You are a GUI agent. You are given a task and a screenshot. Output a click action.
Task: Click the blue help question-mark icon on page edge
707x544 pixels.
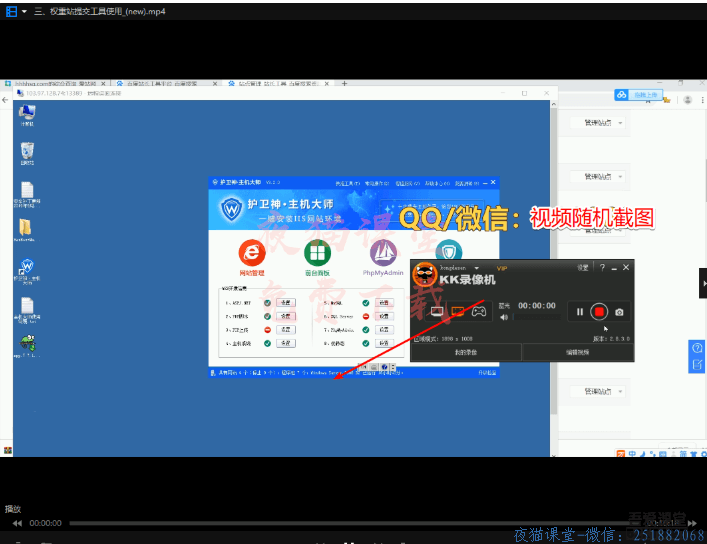point(697,348)
